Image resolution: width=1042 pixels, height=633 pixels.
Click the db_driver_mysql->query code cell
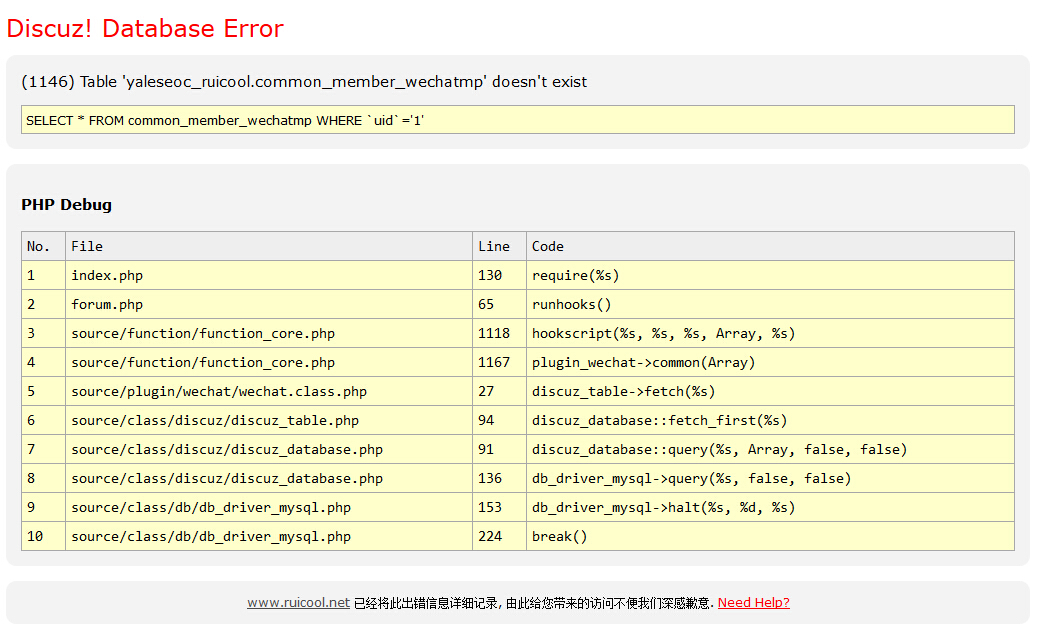[x=770, y=478]
